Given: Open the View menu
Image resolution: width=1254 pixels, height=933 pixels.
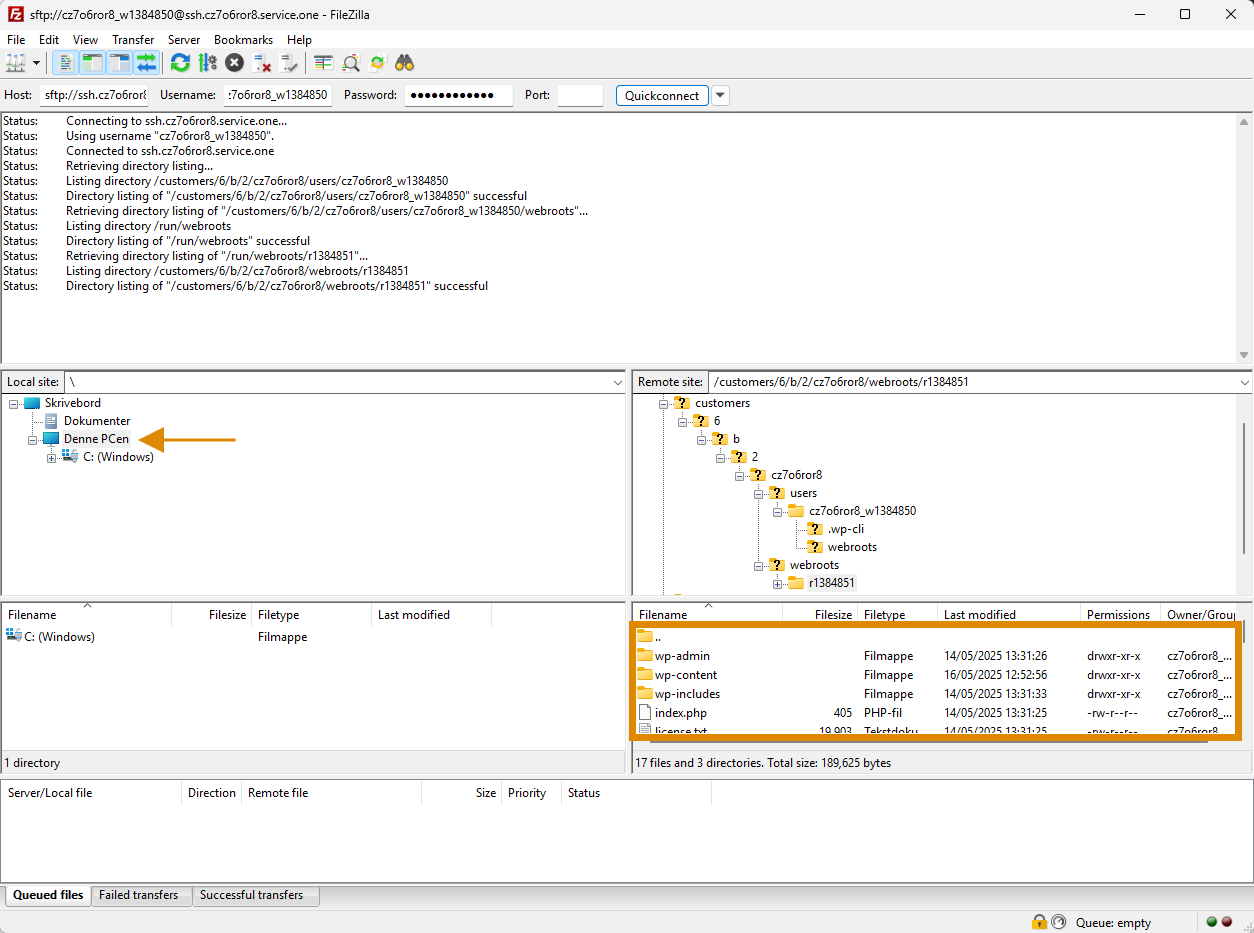Looking at the screenshot, I should [85, 40].
